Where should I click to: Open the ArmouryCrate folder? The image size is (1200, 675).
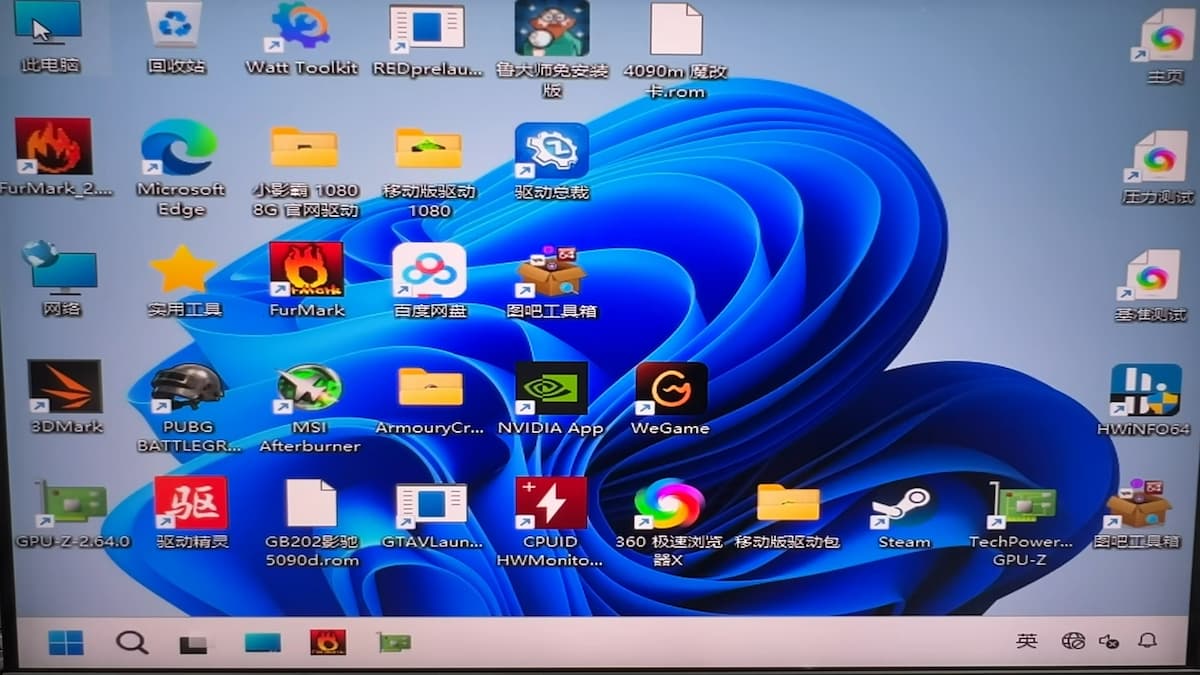click(x=430, y=400)
